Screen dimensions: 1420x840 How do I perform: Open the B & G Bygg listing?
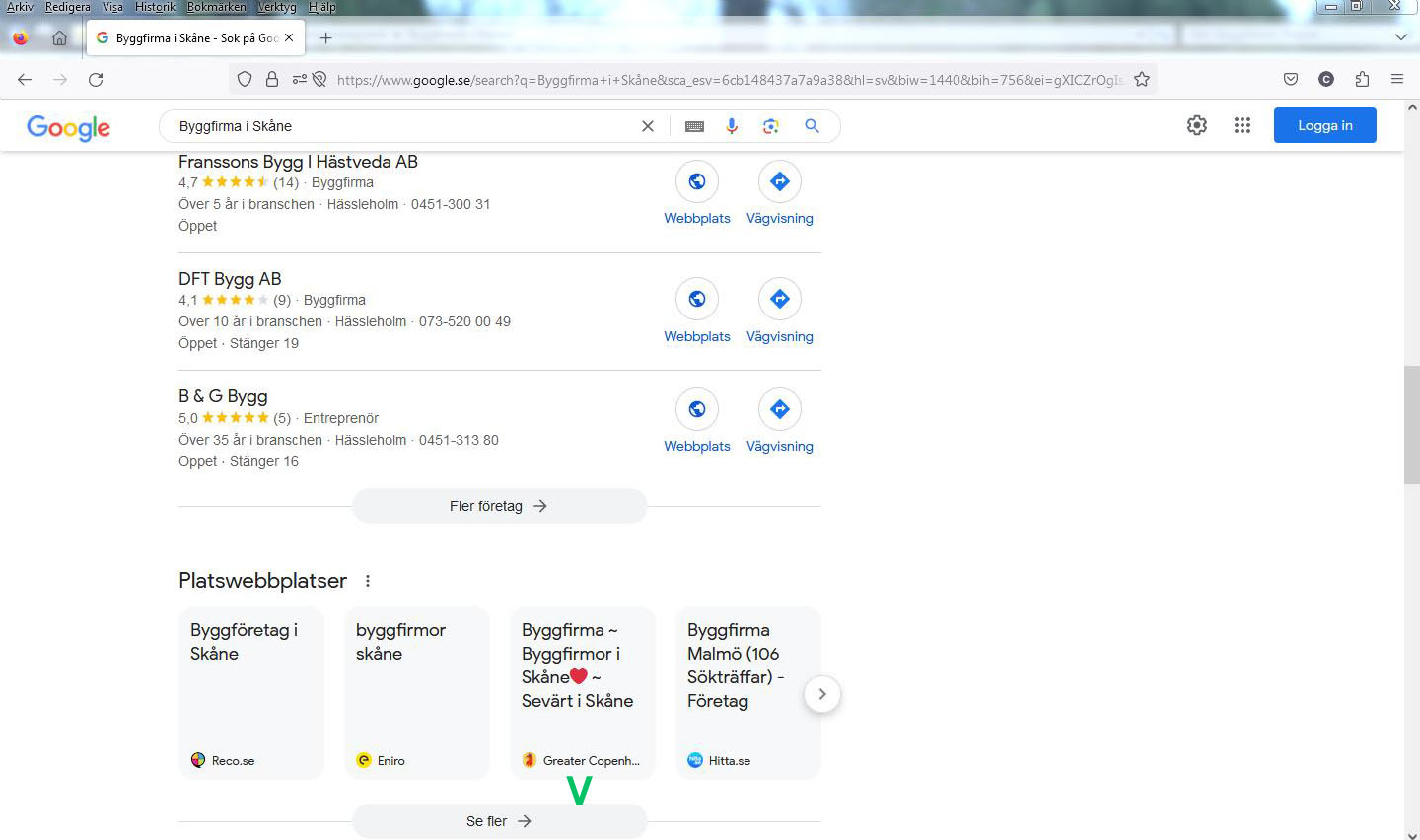223,396
